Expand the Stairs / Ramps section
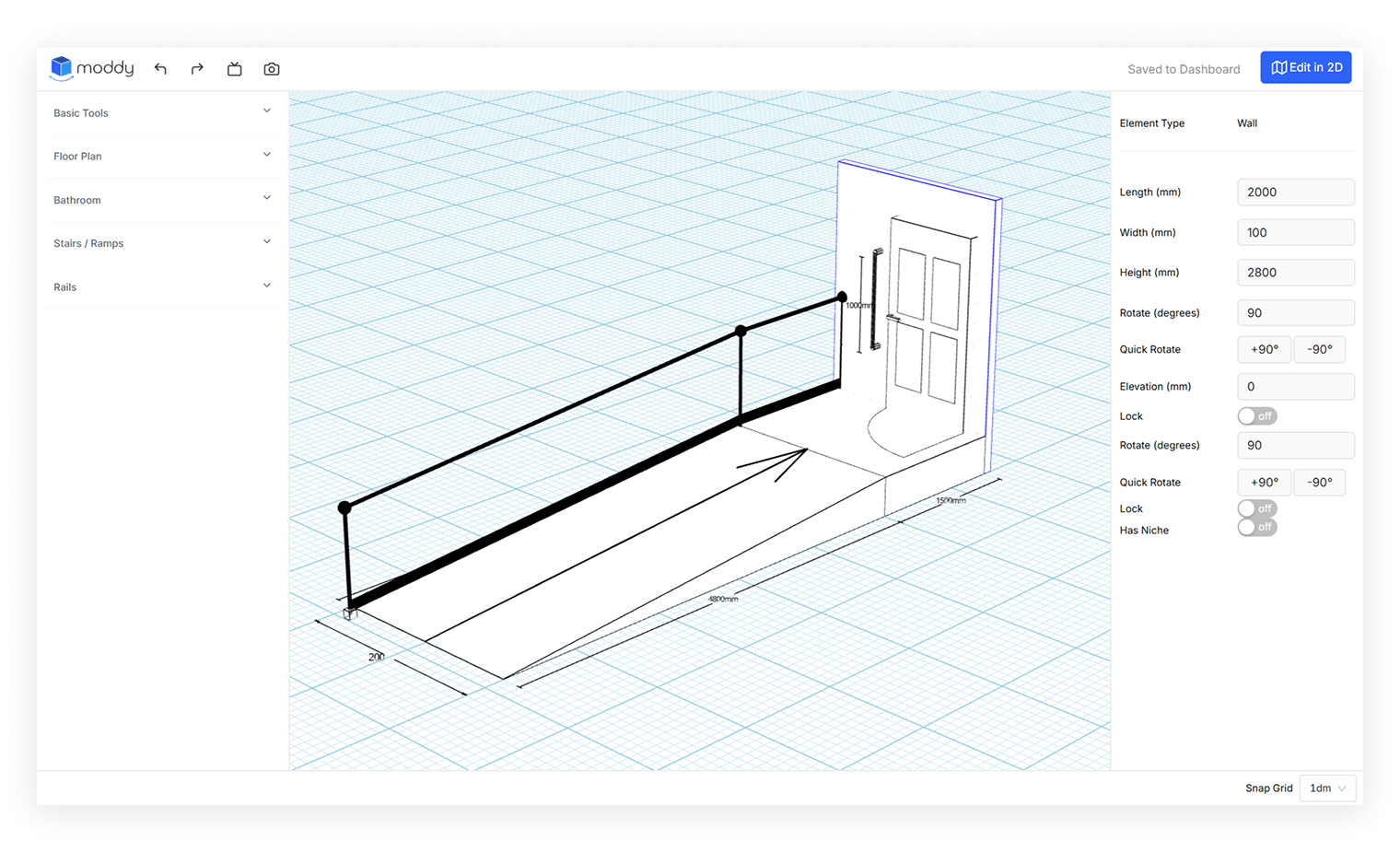This screenshot has width=1400, height=864. click(162, 243)
